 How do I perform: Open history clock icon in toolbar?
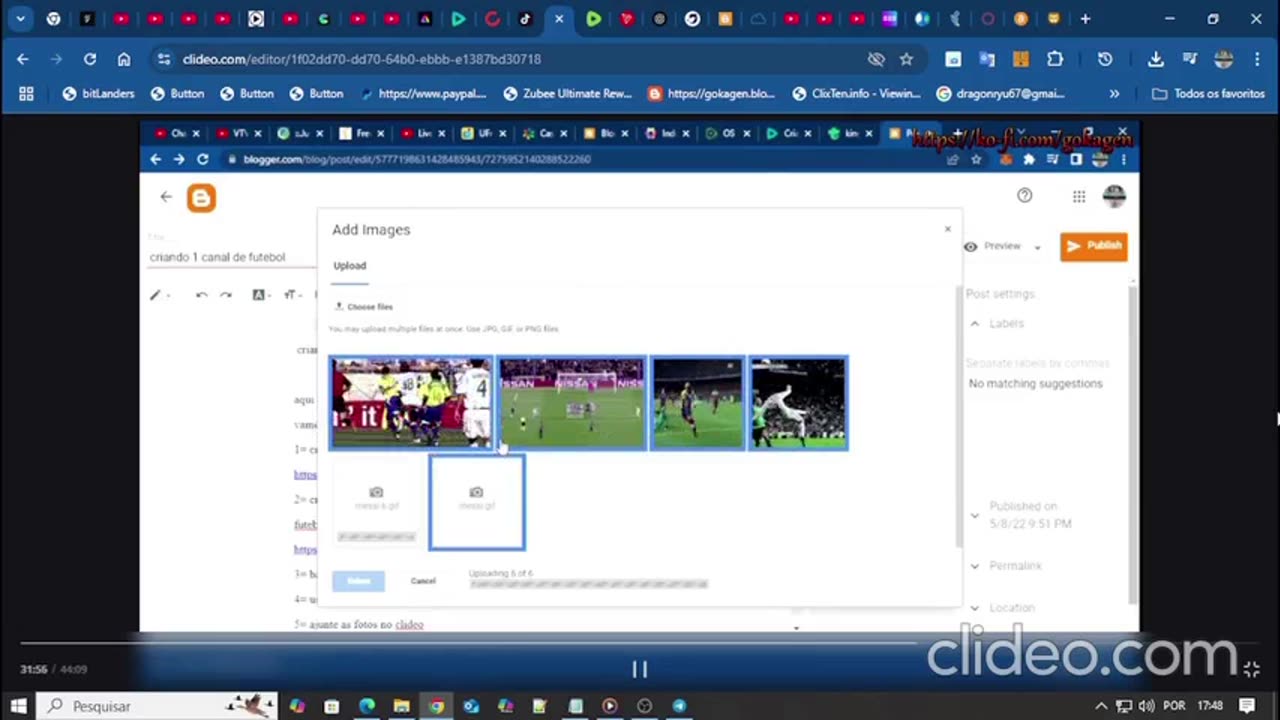[x=1105, y=59]
